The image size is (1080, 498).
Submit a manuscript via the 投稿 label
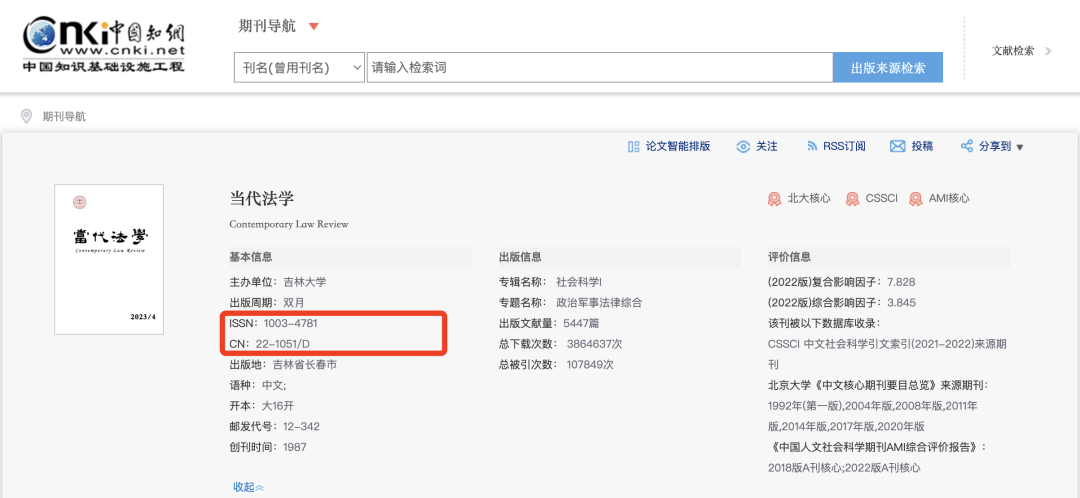(x=922, y=146)
